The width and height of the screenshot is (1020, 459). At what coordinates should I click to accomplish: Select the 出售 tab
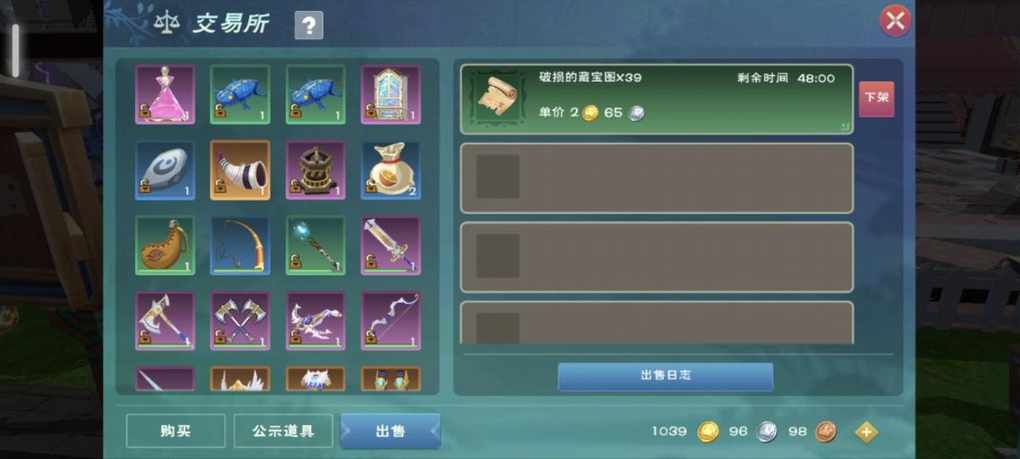tap(390, 431)
